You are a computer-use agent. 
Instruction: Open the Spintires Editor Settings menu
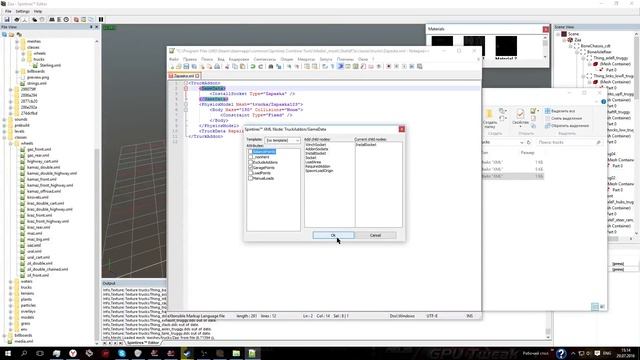22,11
